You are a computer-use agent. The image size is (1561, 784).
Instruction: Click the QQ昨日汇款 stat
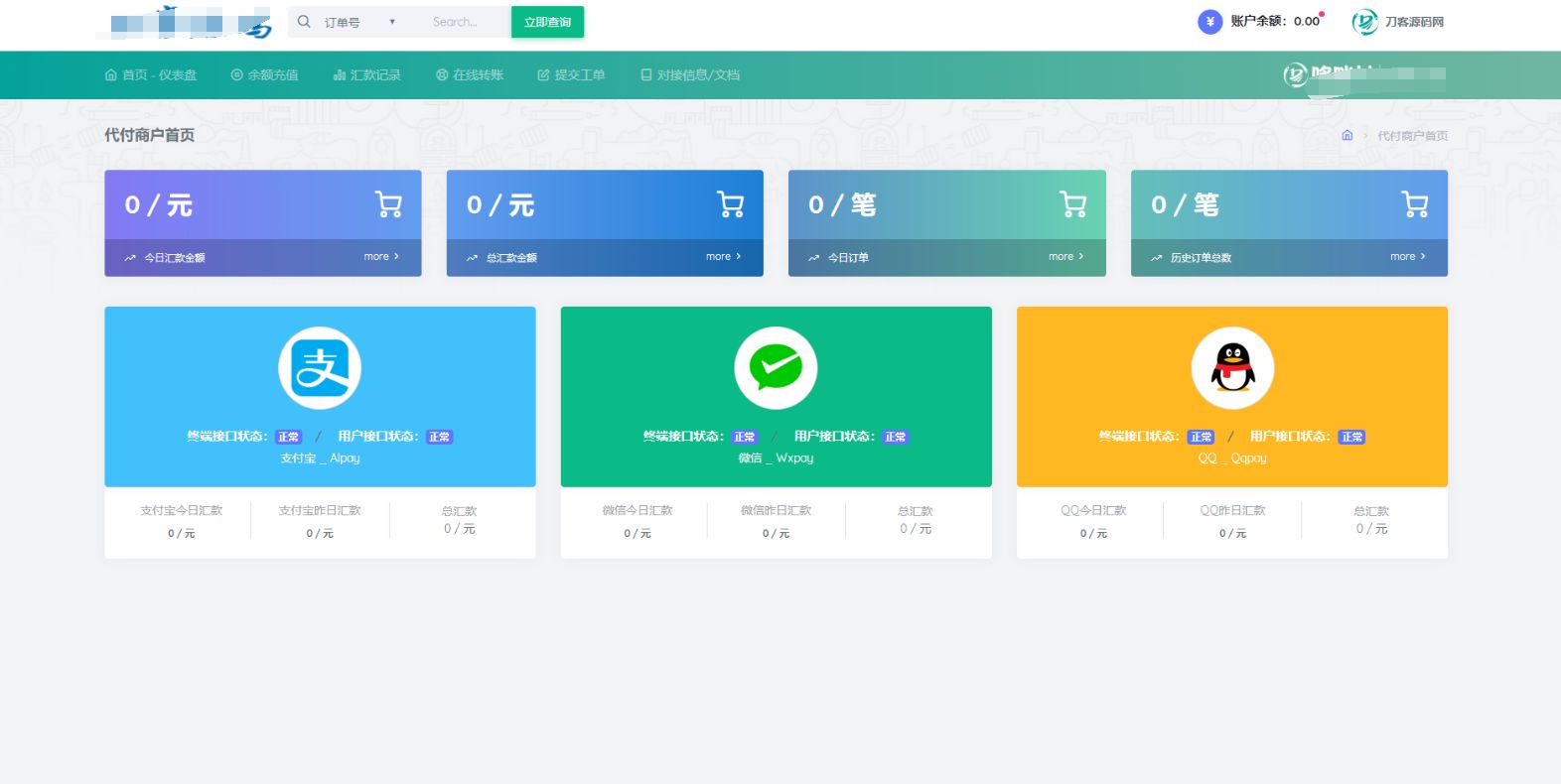tap(1232, 522)
